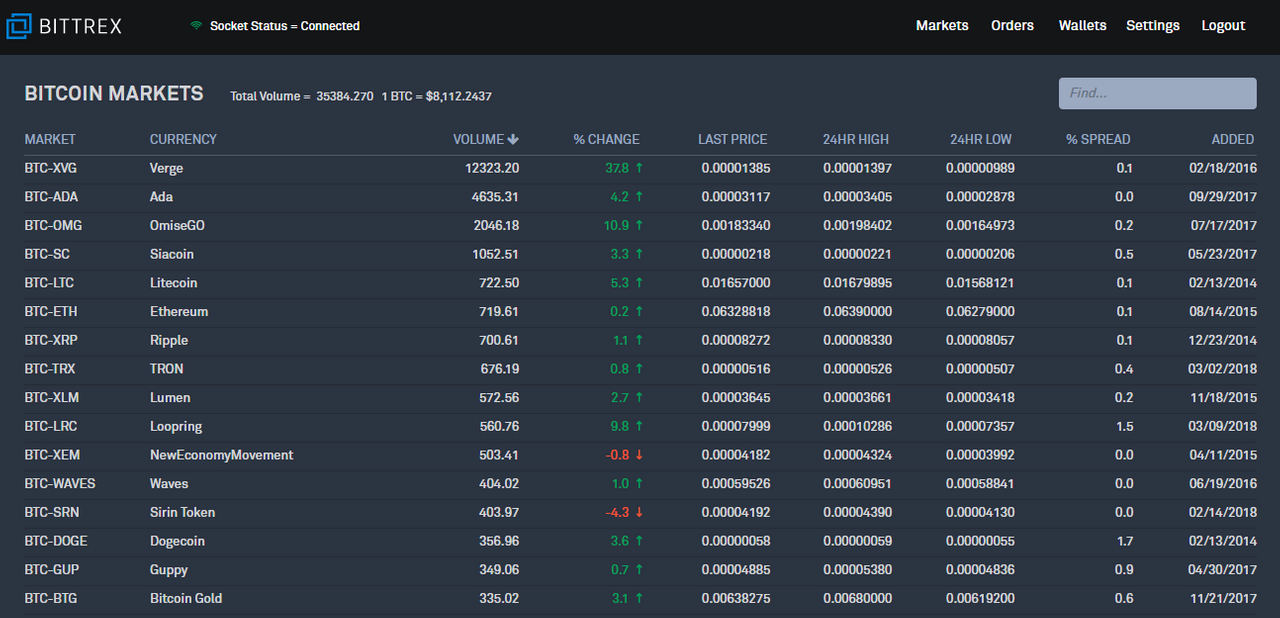Click the red down arrow in Sirin Token row
The width and height of the screenshot is (1280, 618).
(638, 512)
